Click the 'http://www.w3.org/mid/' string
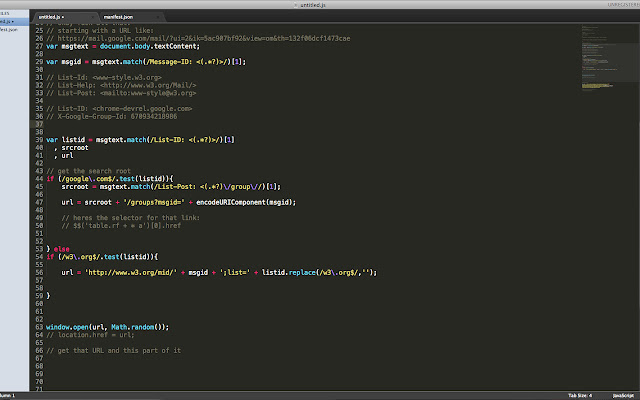The height and width of the screenshot is (400, 640). 131,273
